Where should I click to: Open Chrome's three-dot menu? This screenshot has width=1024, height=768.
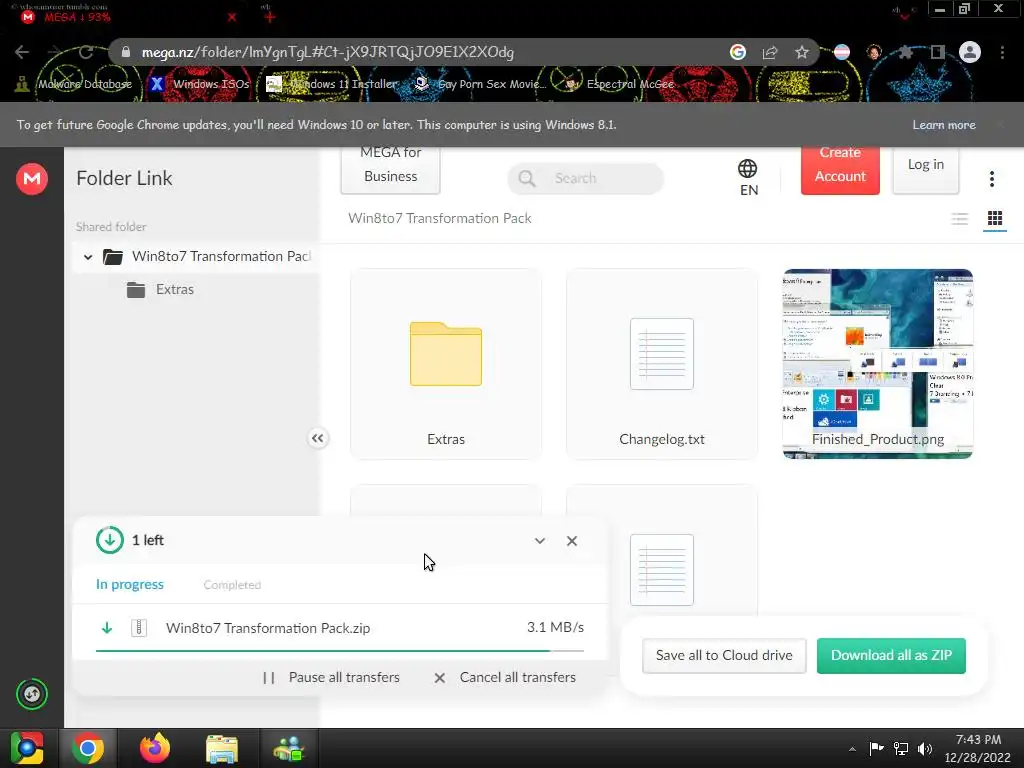pos(1002,52)
